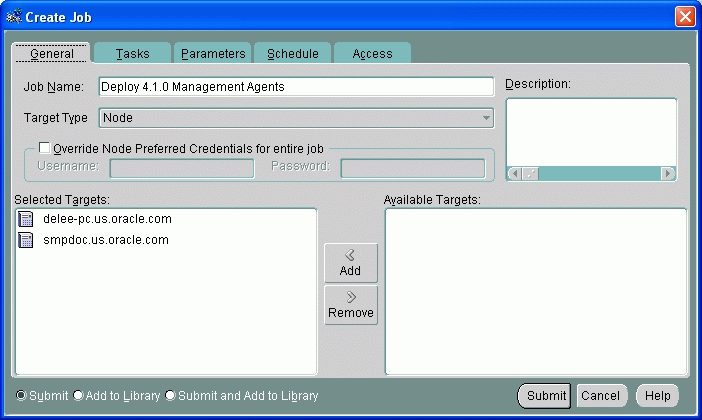Click the node icon beside smpdoc.us.oracle.com
Image resolution: width=702 pixels, height=420 pixels.
coord(26,240)
